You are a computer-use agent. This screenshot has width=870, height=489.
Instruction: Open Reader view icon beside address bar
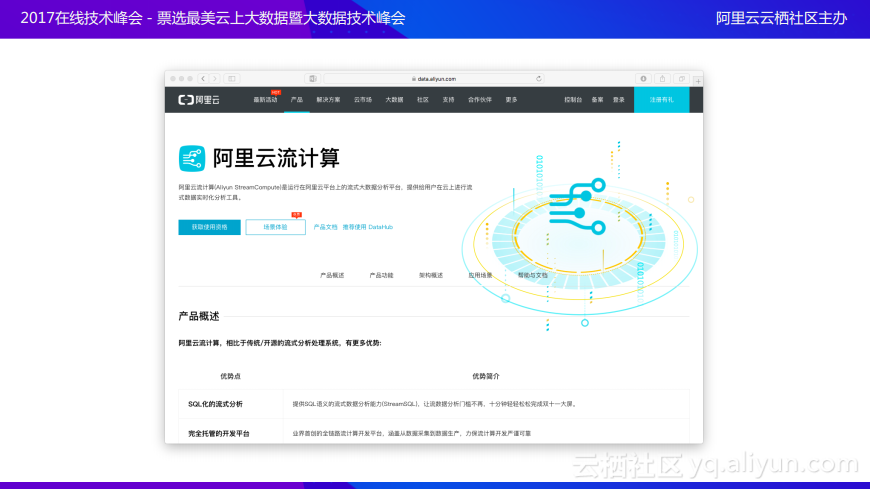tap(313, 79)
